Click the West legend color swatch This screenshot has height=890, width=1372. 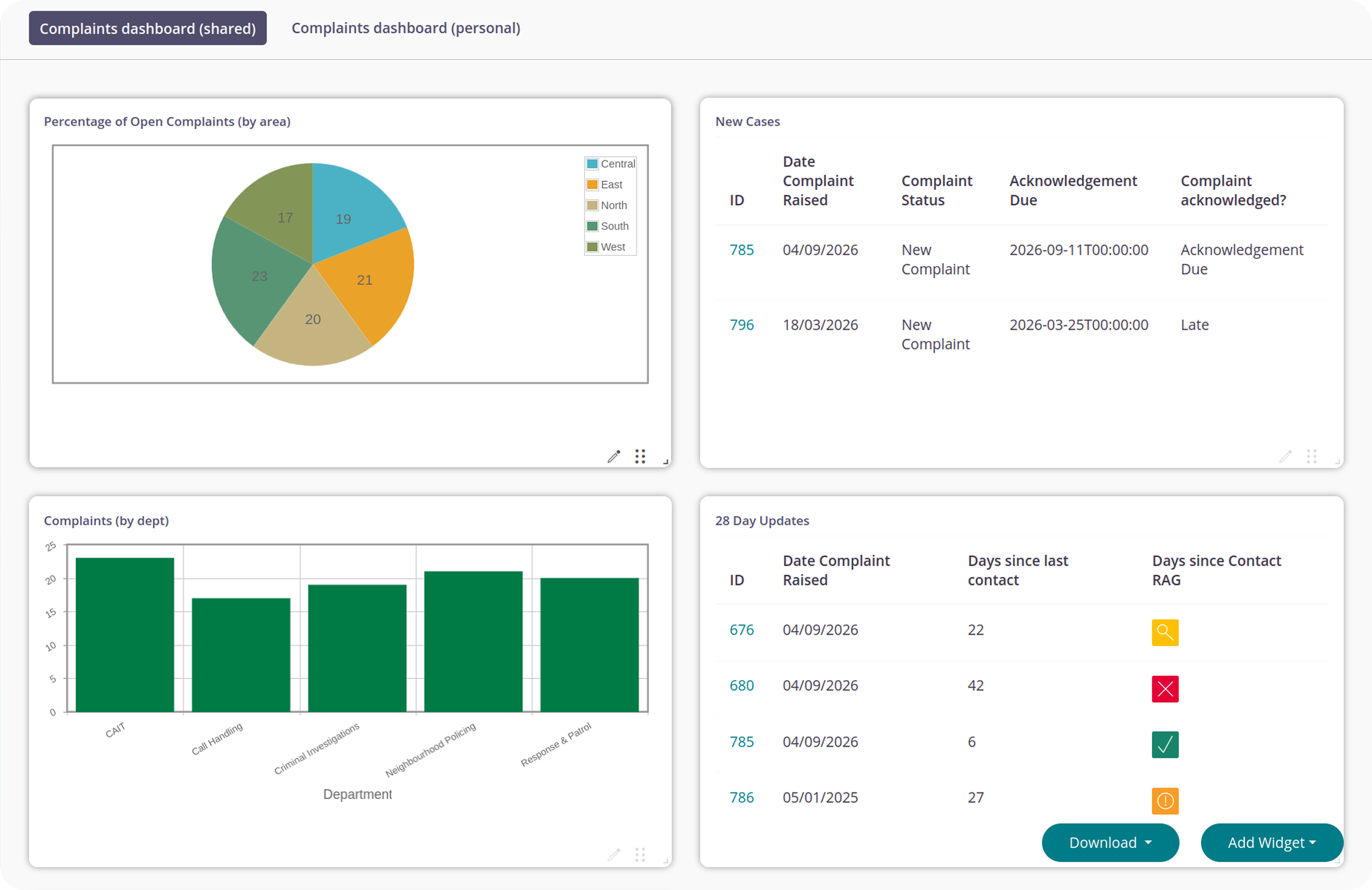coord(593,247)
